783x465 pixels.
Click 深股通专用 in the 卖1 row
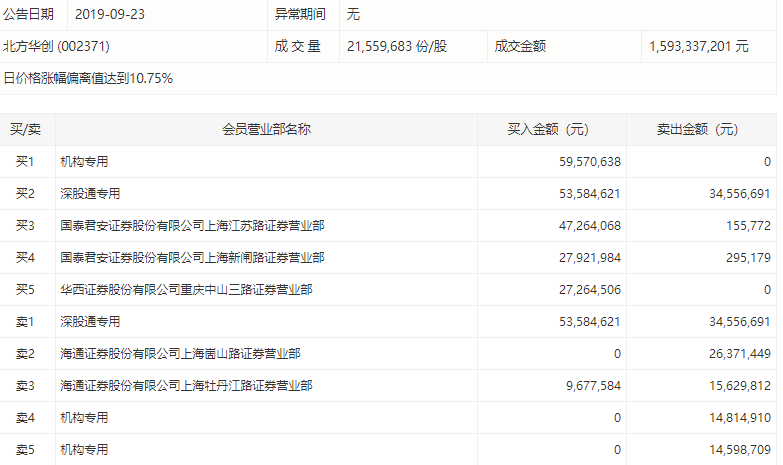(x=90, y=321)
